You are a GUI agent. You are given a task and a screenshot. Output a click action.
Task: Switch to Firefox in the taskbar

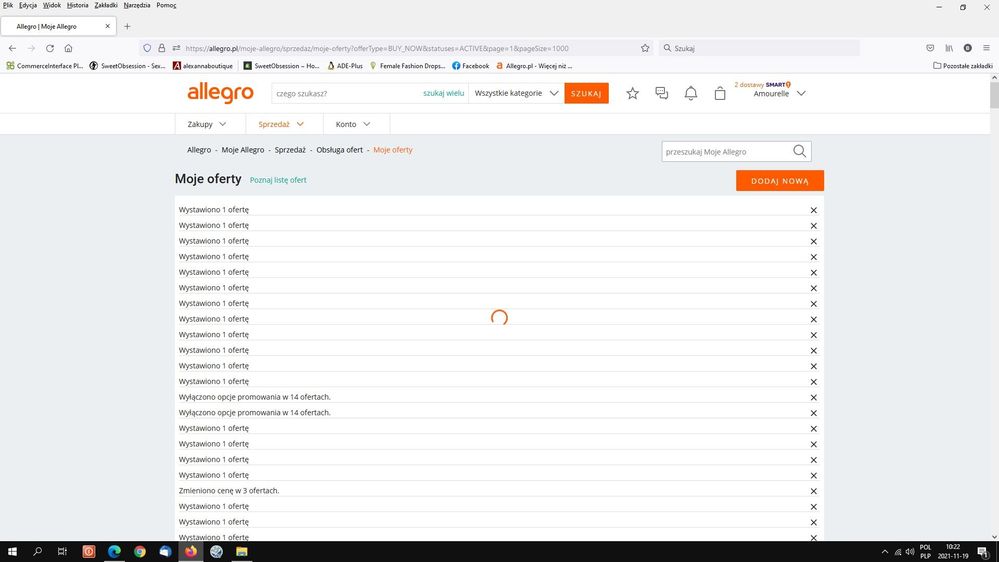point(190,552)
